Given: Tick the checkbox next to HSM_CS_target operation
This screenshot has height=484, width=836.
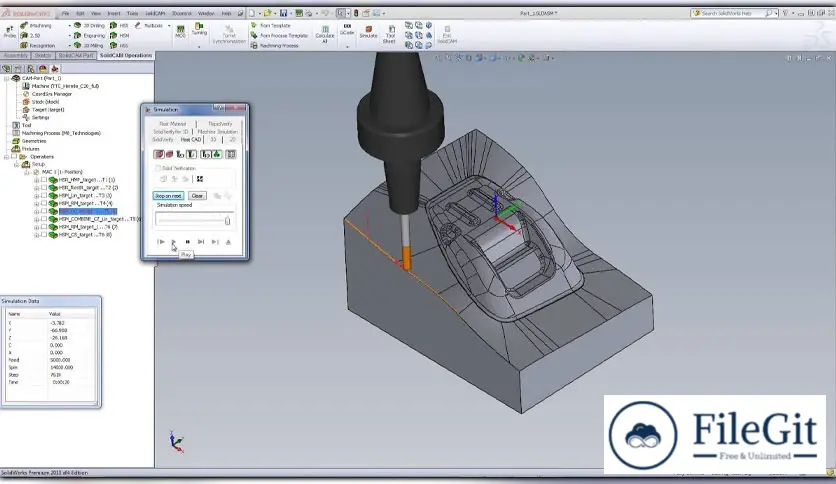Looking at the screenshot, I should coord(44,234).
